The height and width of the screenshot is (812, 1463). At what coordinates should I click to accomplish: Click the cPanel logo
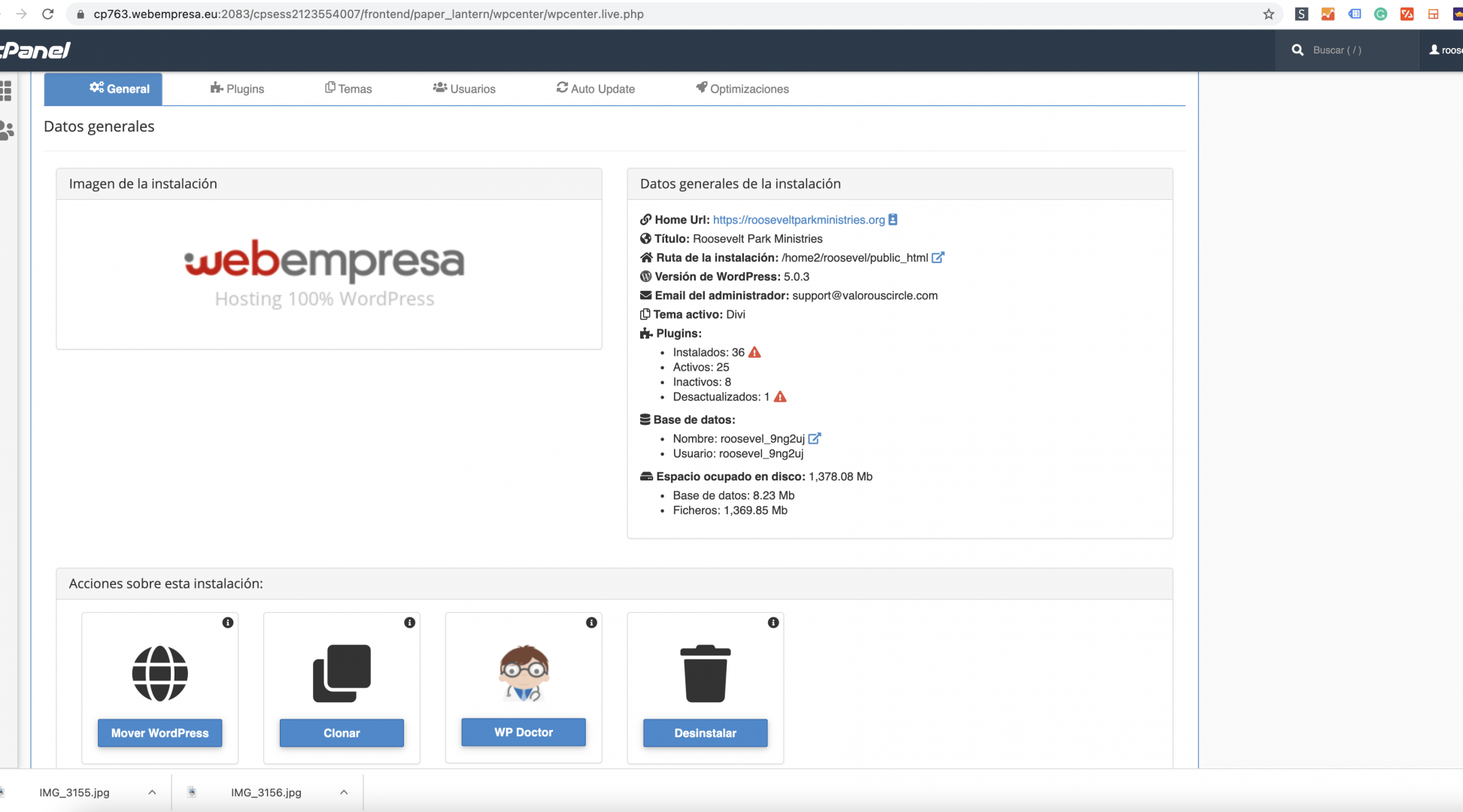[x=35, y=50]
